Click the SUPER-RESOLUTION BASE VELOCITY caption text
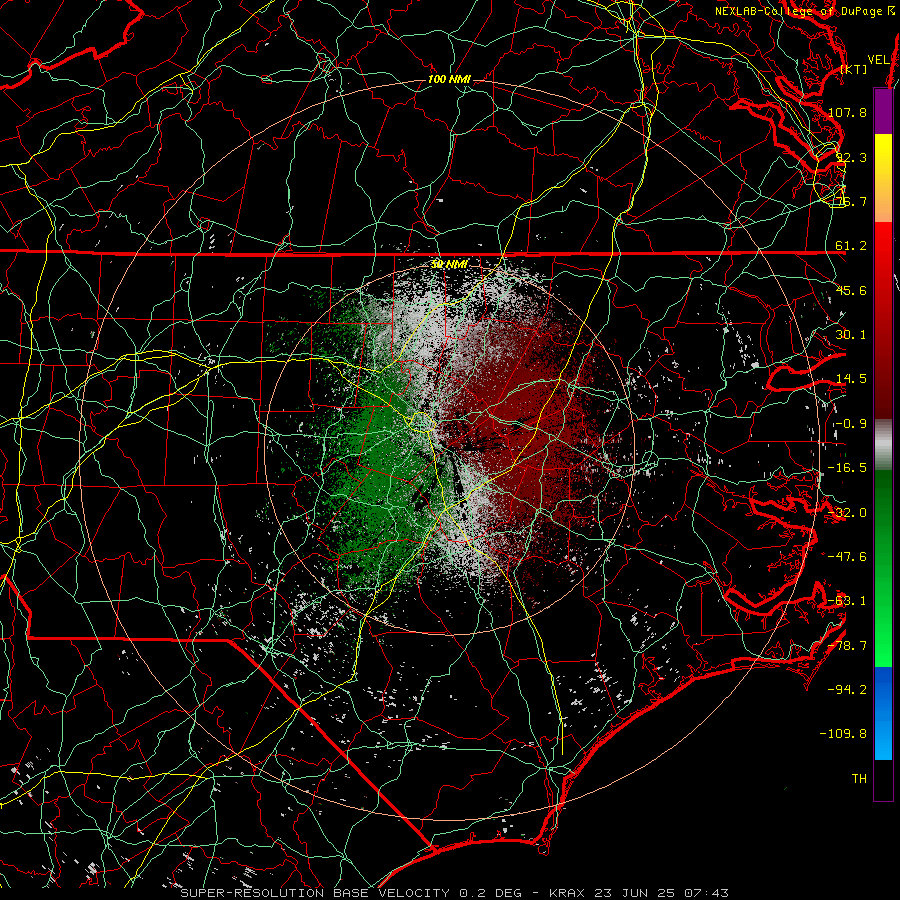Image resolution: width=900 pixels, height=900 pixels. click(x=315, y=893)
